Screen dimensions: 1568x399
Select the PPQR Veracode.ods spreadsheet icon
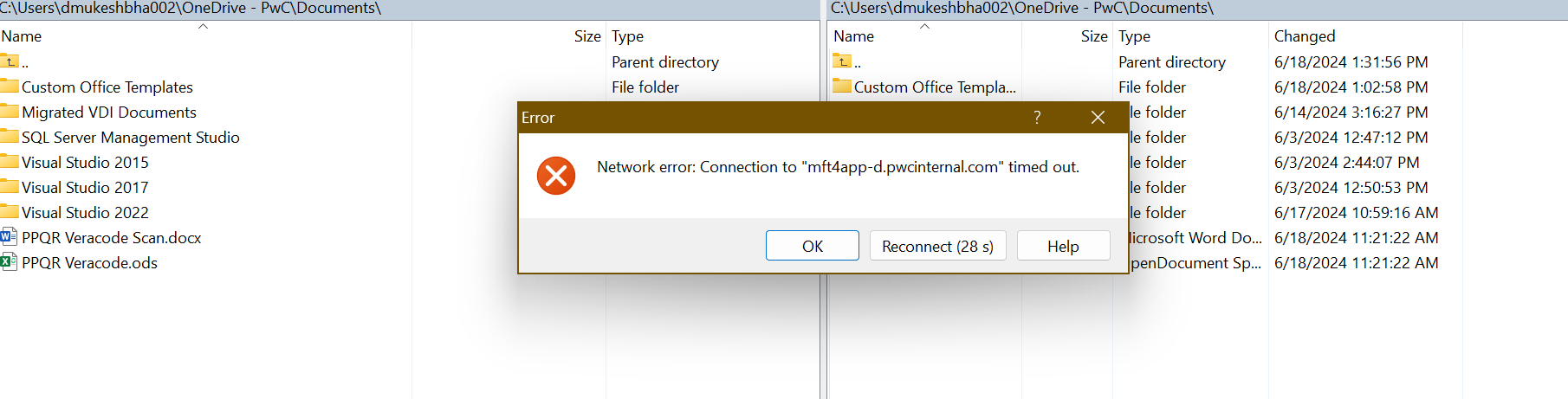tap(9, 262)
